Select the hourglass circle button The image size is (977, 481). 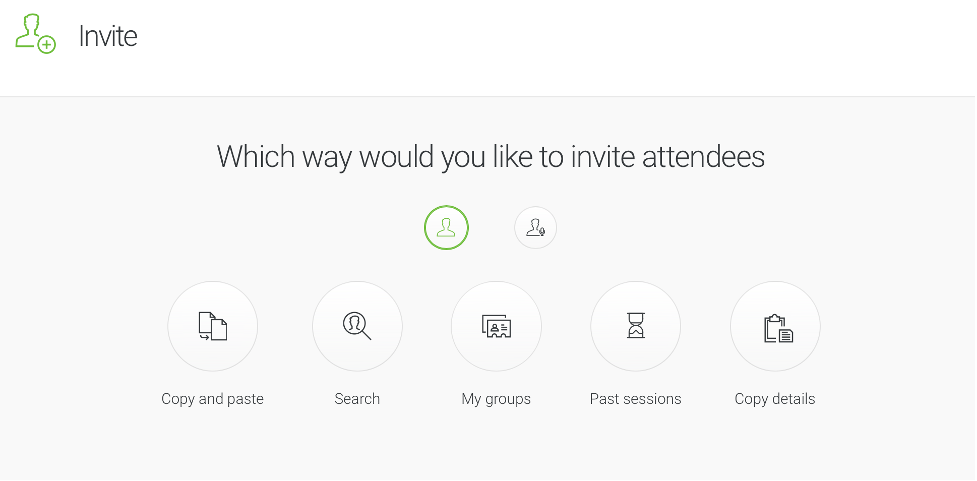[636, 326]
